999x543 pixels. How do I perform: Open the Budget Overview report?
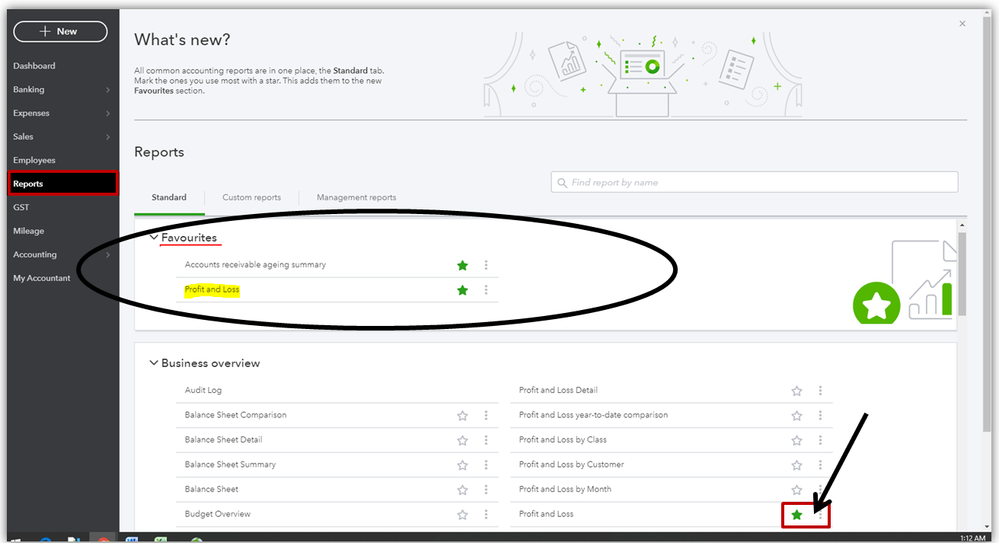tap(217, 514)
